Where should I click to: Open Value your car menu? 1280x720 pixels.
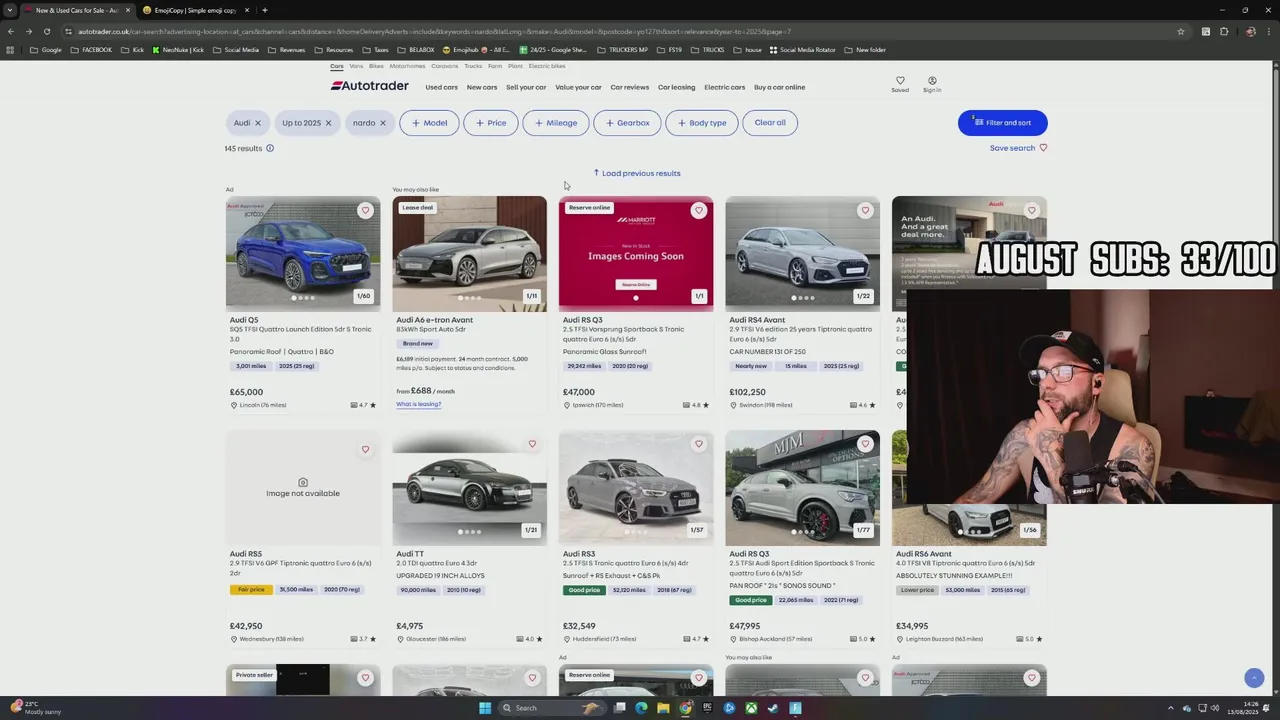click(578, 87)
